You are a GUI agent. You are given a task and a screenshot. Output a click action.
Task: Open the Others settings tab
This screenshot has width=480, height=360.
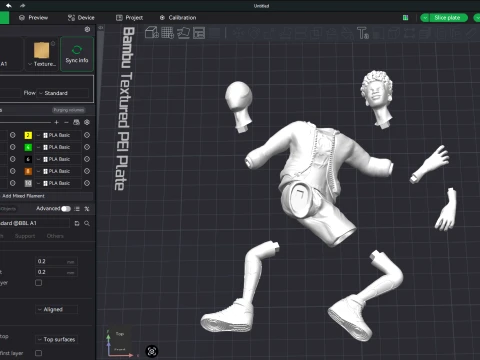point(55,236)
